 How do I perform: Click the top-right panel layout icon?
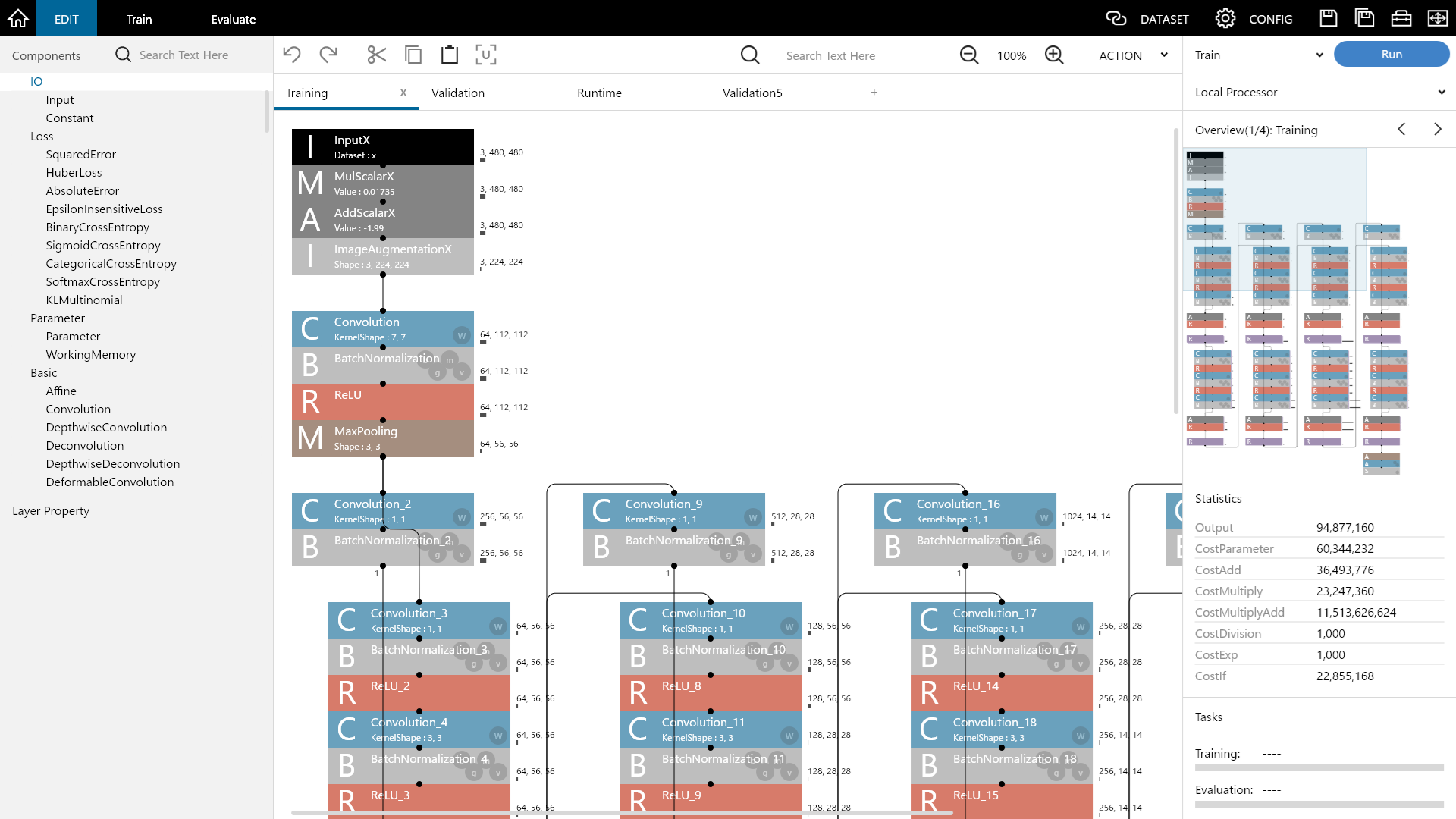pyautogui.click(x=1438, y=18)
